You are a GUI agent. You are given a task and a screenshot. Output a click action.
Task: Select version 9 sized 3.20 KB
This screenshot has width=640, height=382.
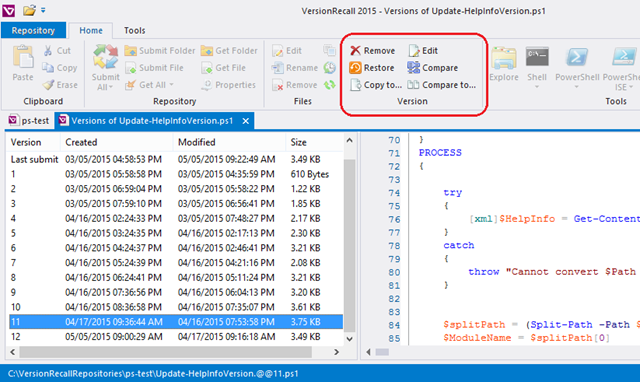tap(176, 292)
